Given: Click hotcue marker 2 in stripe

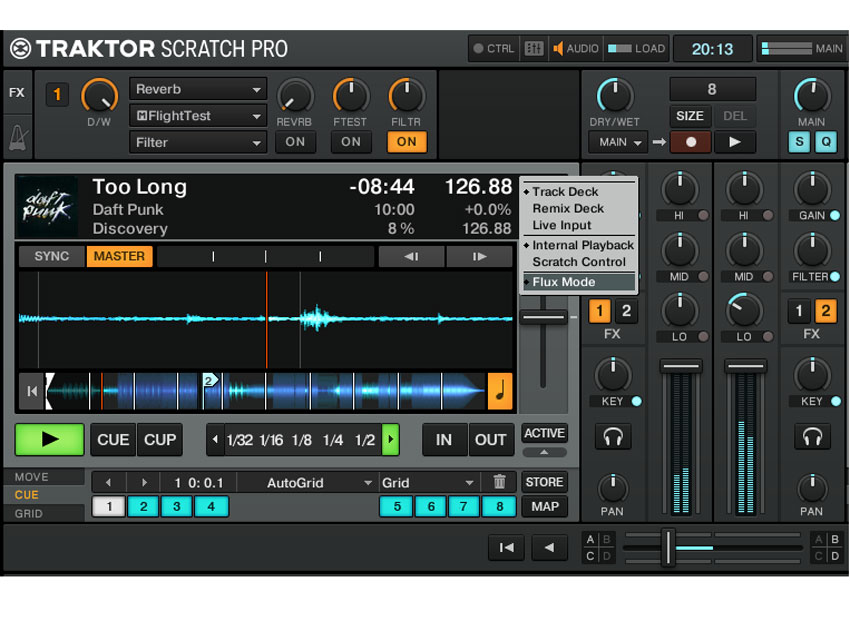Looking at the screenshot, I should coord(209,381).
